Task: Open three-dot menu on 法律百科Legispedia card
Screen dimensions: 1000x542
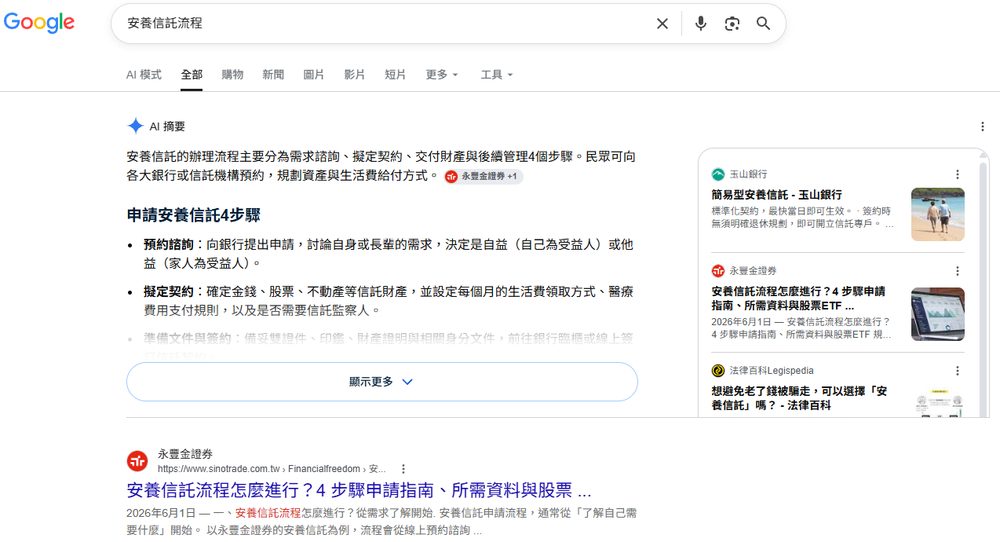Action: point(957,370)
